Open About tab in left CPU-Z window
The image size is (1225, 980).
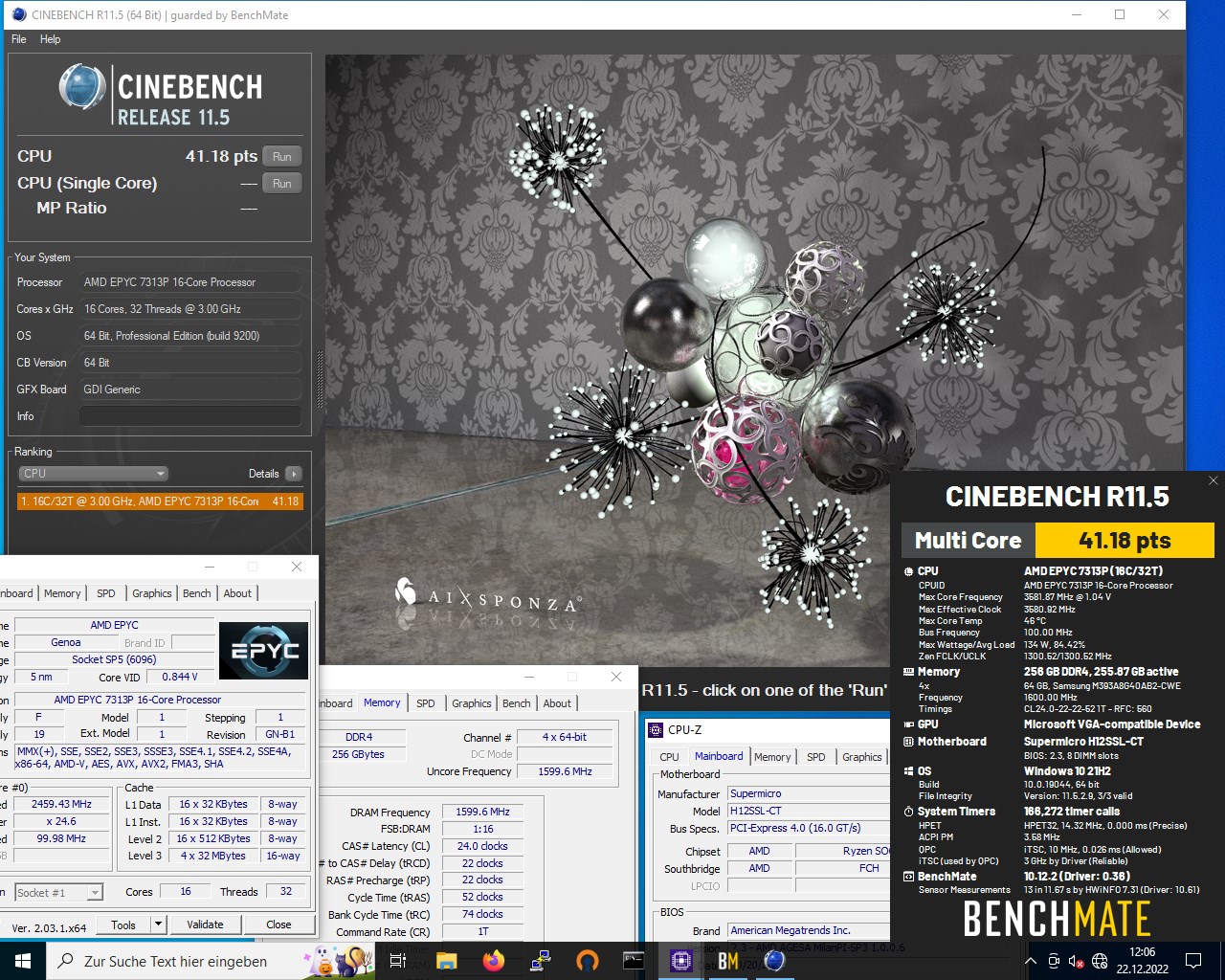click(x=237, y=593)
